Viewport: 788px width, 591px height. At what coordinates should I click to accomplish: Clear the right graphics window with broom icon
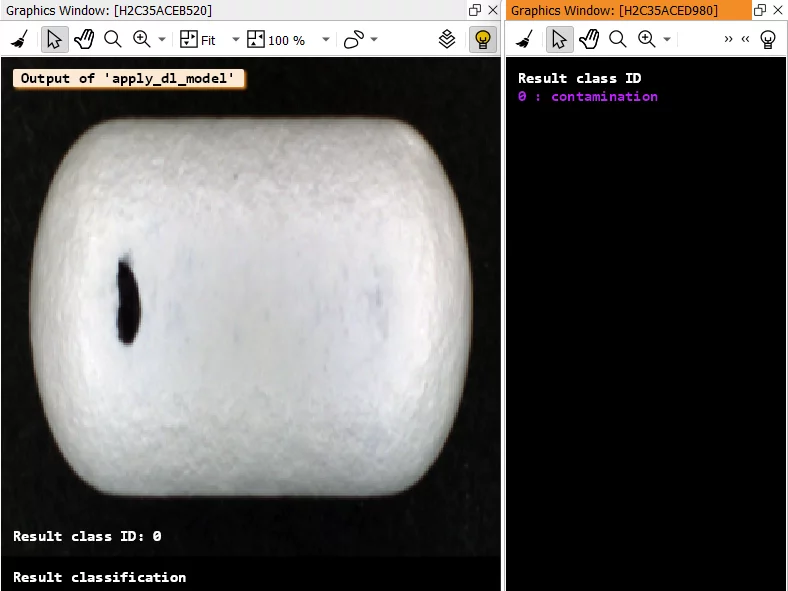pos(524,40)
